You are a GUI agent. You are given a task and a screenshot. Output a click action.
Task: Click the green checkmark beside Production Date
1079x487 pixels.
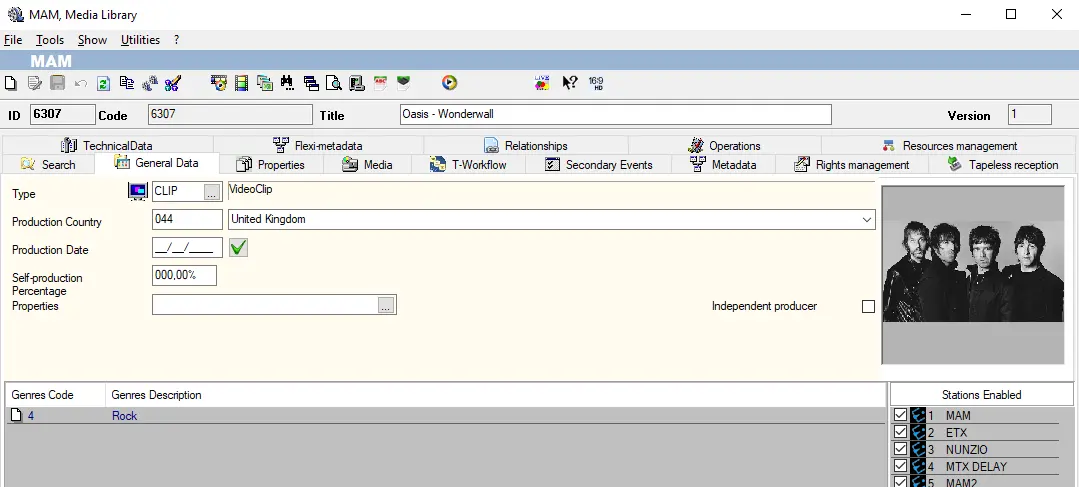(x=238, y=247)
